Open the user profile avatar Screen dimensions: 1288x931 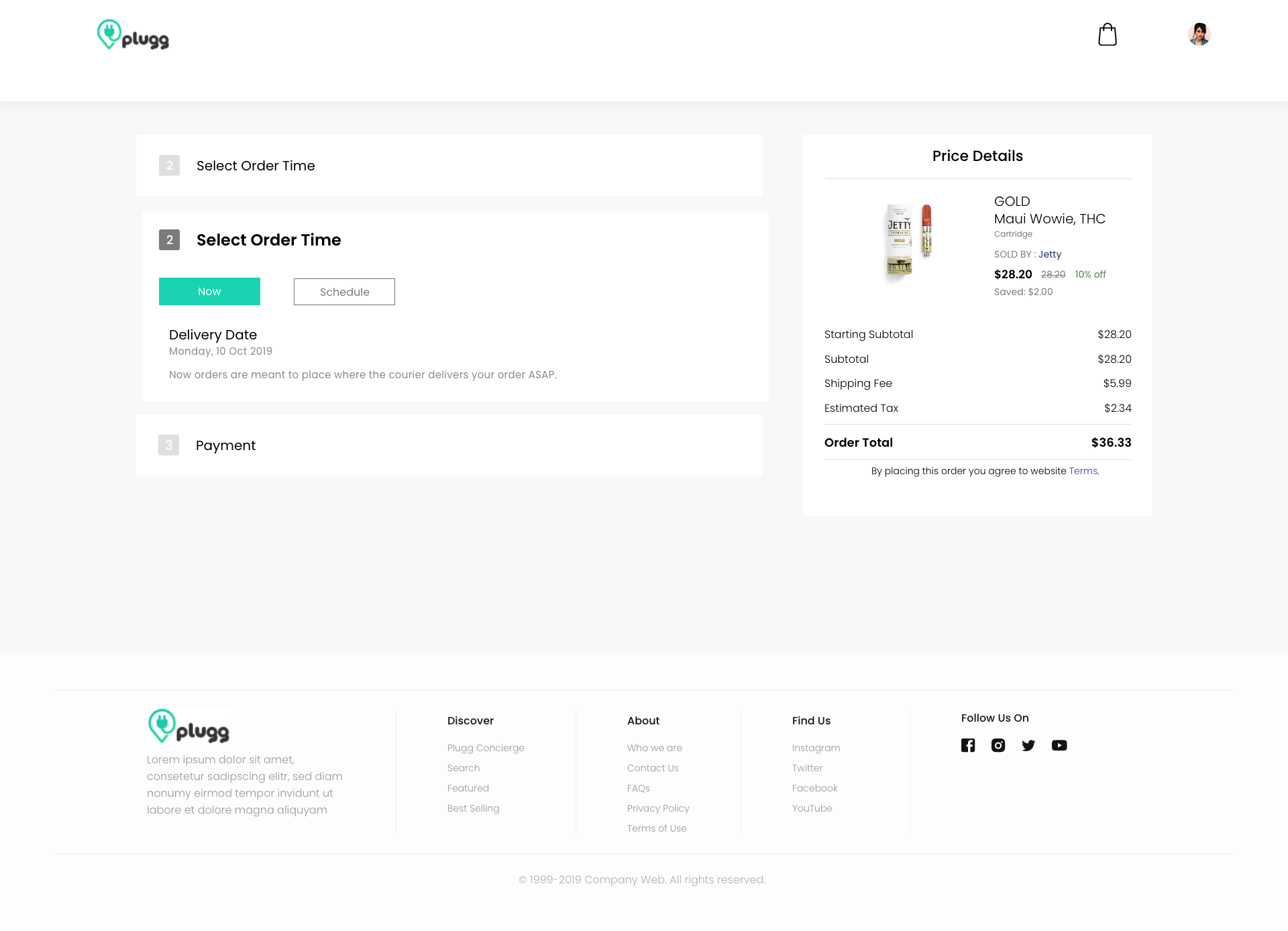[1199, 34]
